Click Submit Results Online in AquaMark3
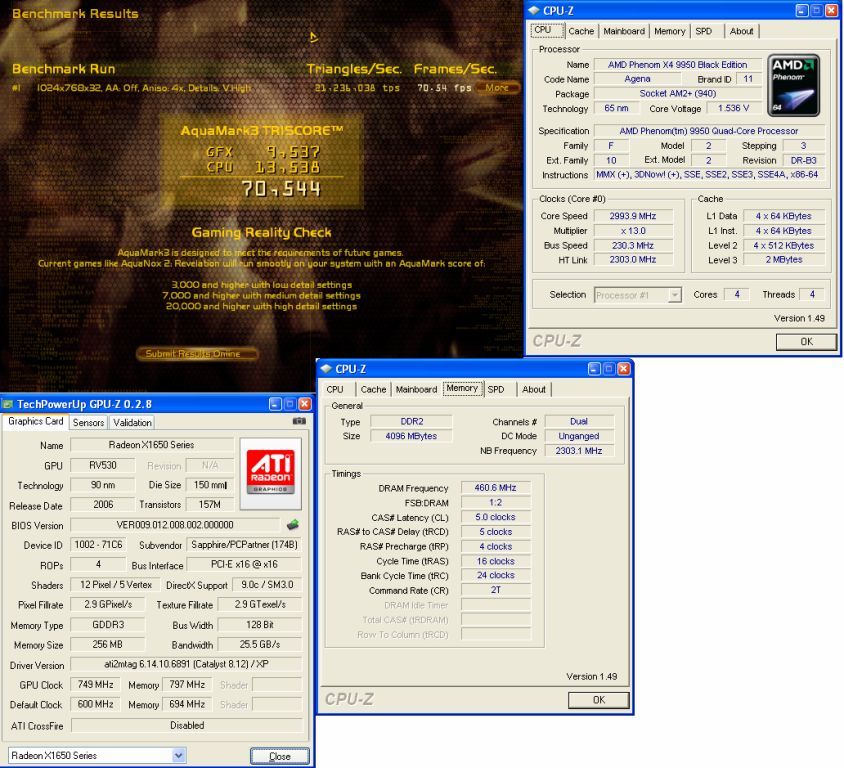 (x=197, y=354)
